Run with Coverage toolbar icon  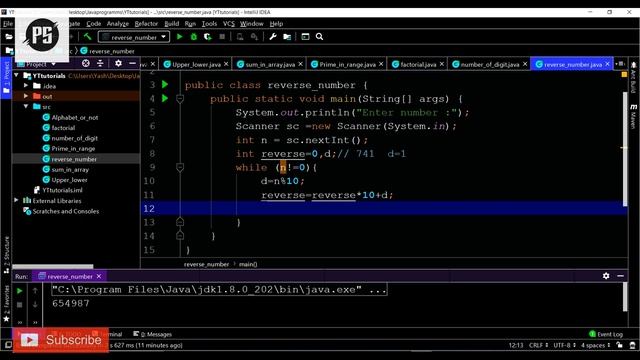(x=208, y=37)
